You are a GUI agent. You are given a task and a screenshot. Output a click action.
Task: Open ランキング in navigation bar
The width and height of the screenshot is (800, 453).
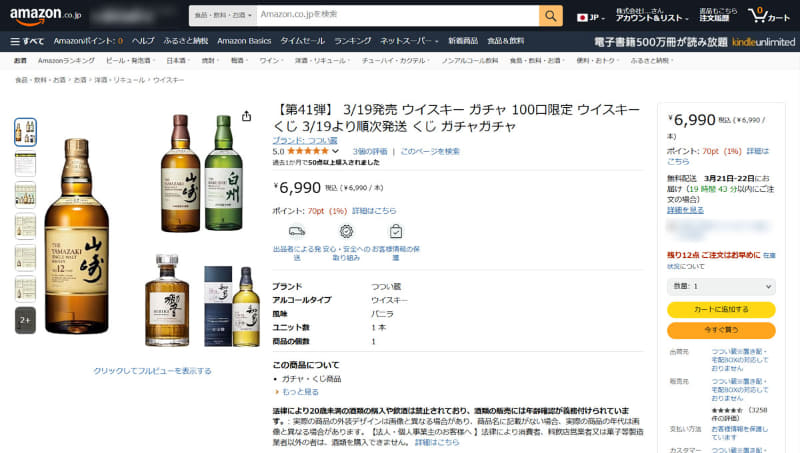pyautogui.click(x=353, y=41)
